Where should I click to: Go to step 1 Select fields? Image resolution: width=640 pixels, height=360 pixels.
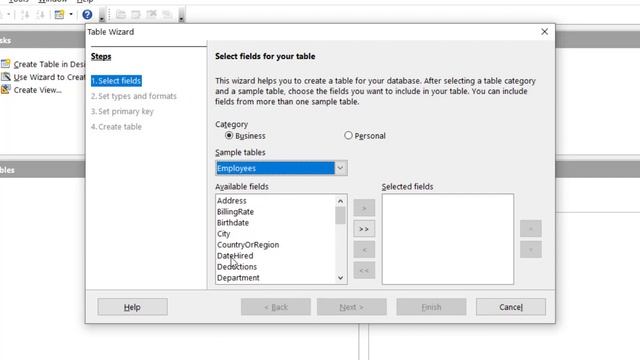(116, 81)
